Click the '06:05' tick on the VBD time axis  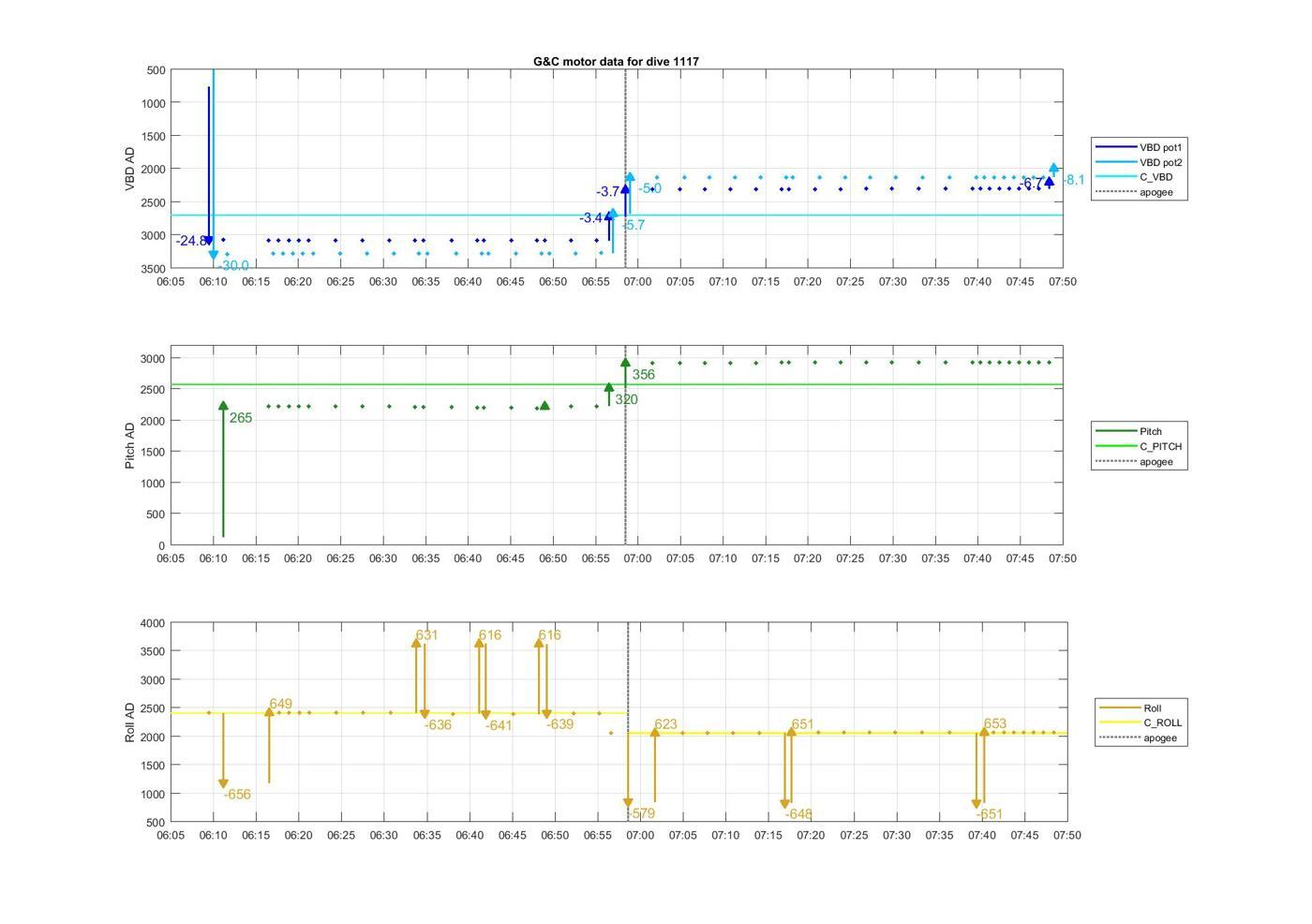tap(171, 281)
